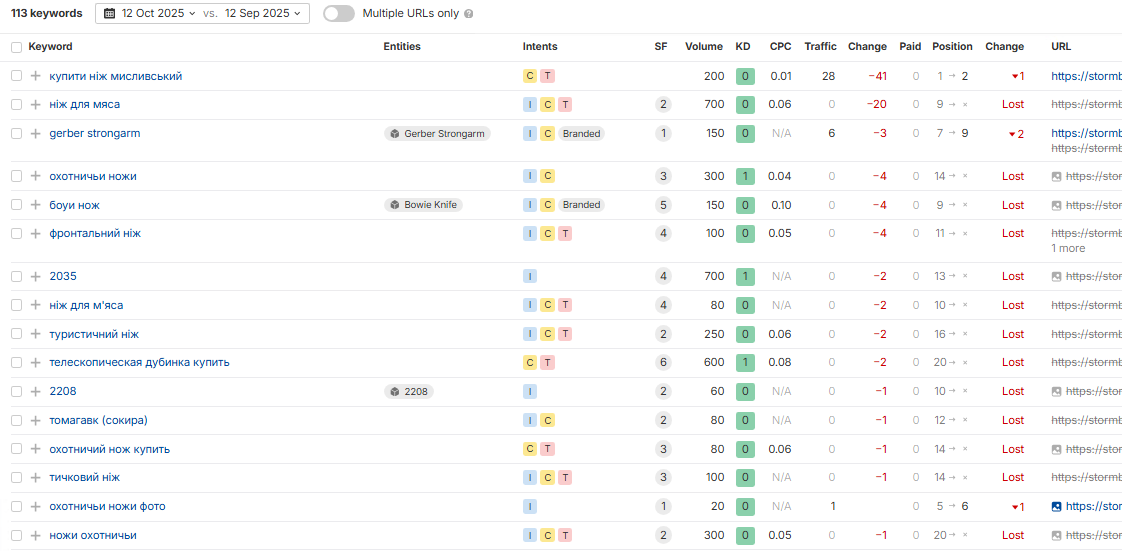Expand ножи охотничьи keyword row
The image size is (1122, 551).
[x=36, y=535]
